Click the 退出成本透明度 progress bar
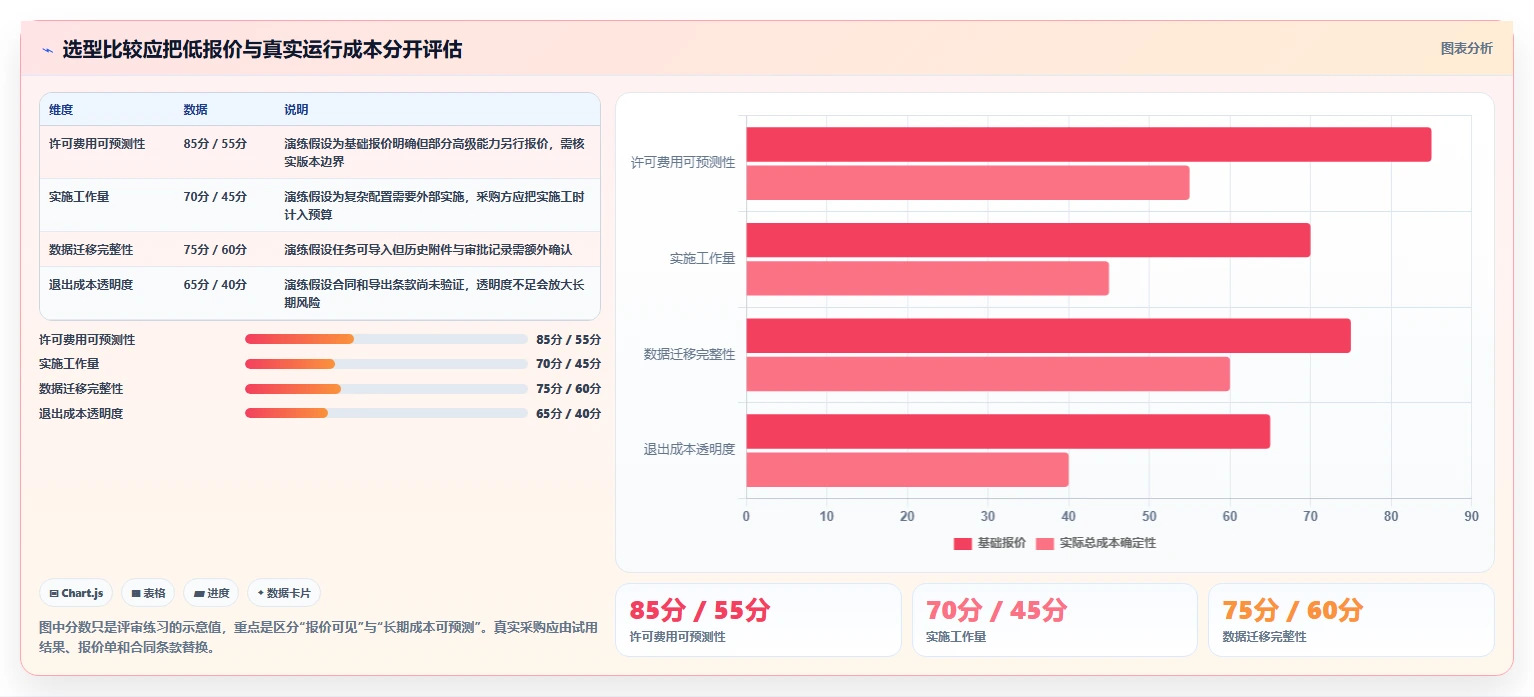 coord(386,413)
